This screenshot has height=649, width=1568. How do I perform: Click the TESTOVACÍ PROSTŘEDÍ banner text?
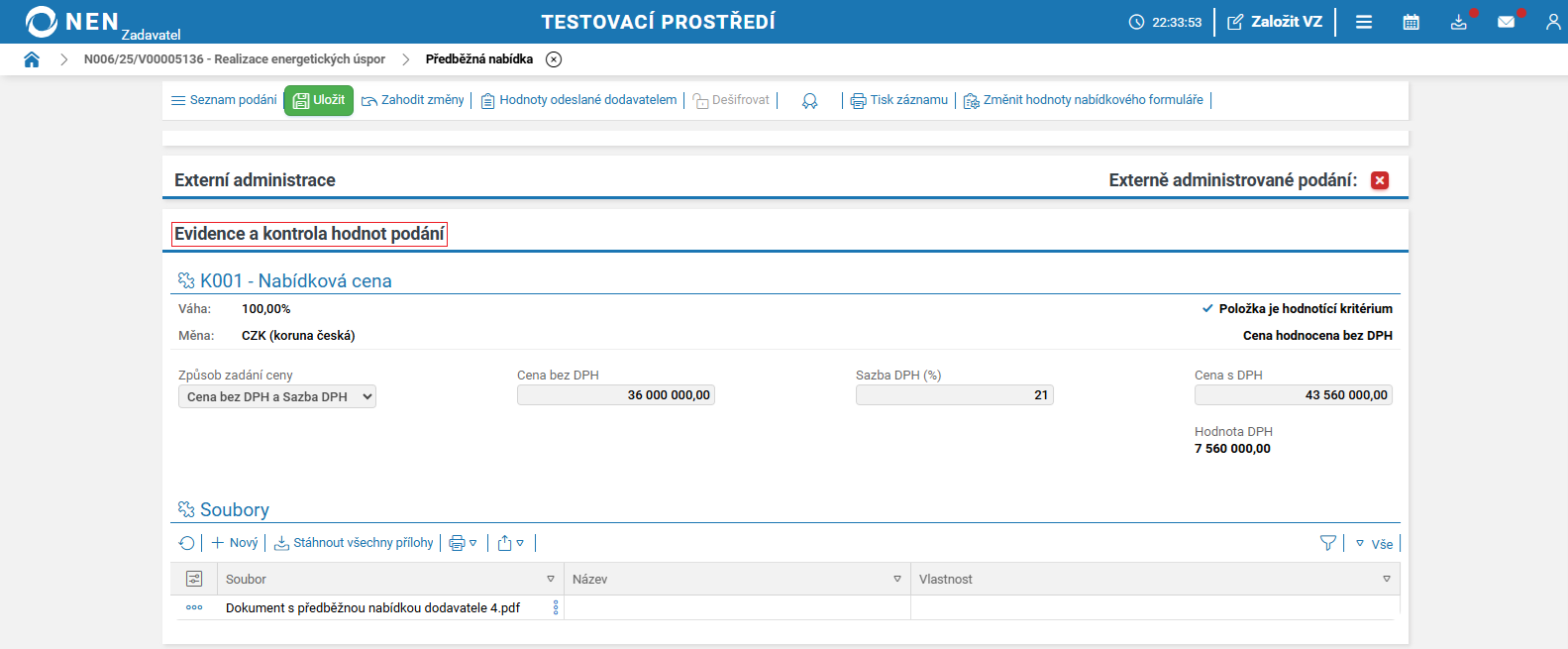658,22
